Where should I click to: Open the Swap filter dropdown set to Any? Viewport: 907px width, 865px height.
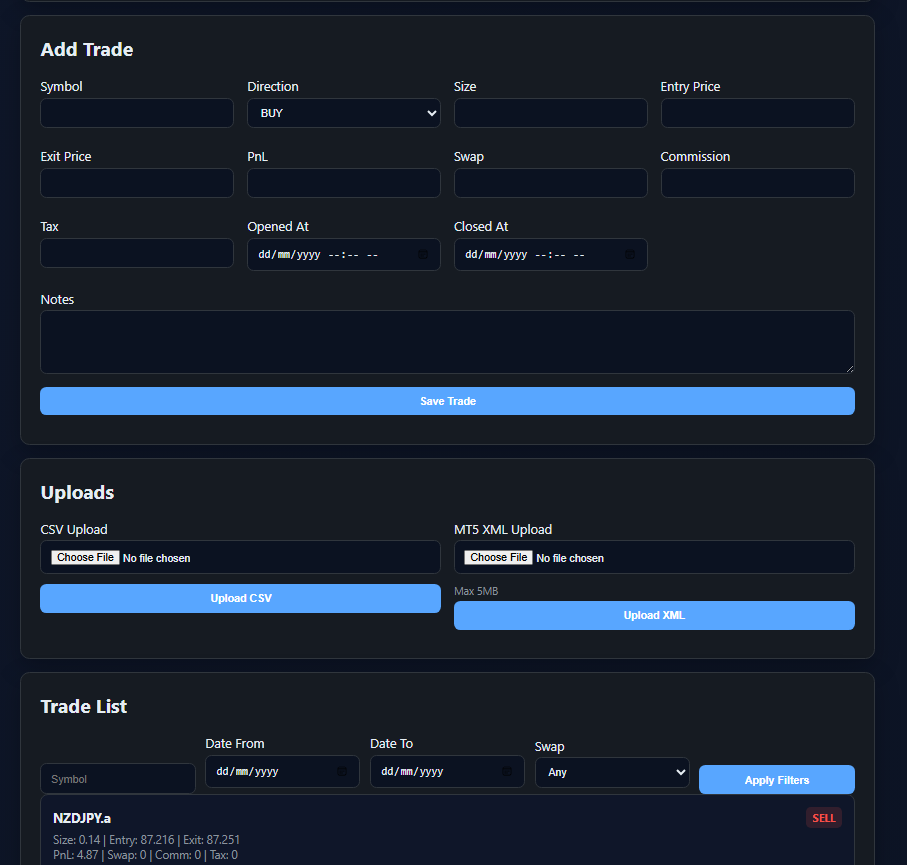point(612,772)
